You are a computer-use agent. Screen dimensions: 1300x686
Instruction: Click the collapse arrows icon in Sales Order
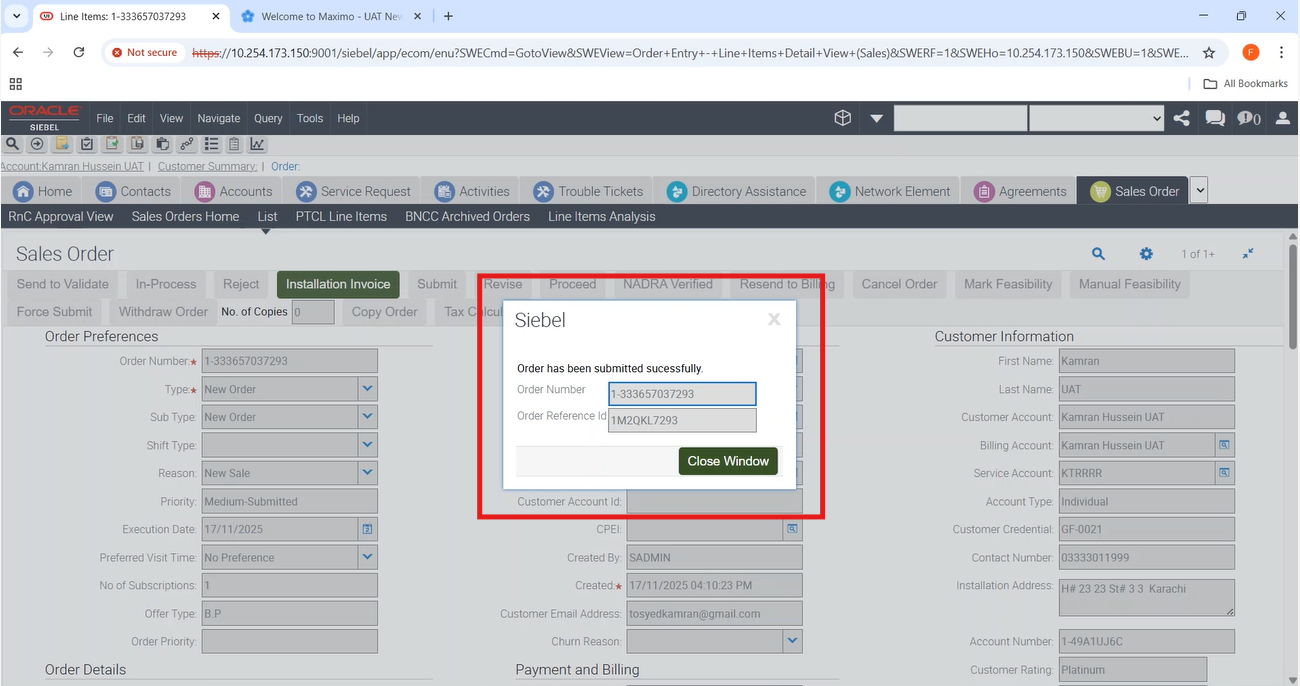click(1248, 254)
